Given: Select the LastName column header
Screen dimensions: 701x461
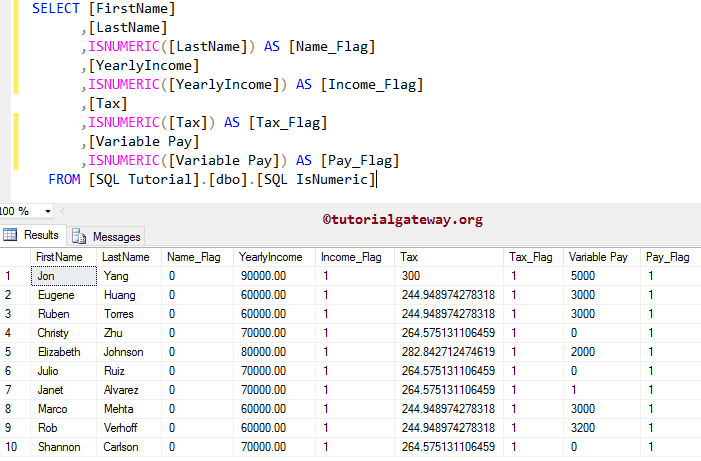Looking at the screenshot, I should pyautogui.click(x=129, y=257).
